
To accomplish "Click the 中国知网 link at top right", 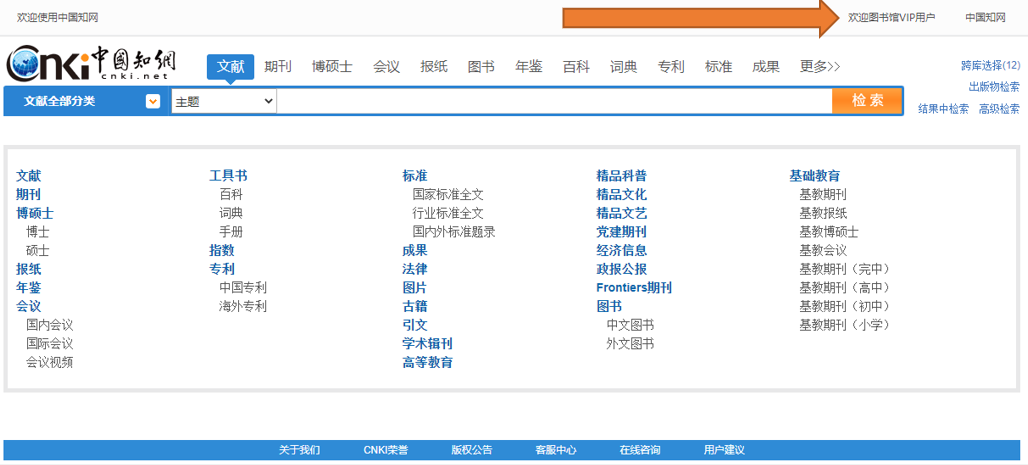I will 985,18.
